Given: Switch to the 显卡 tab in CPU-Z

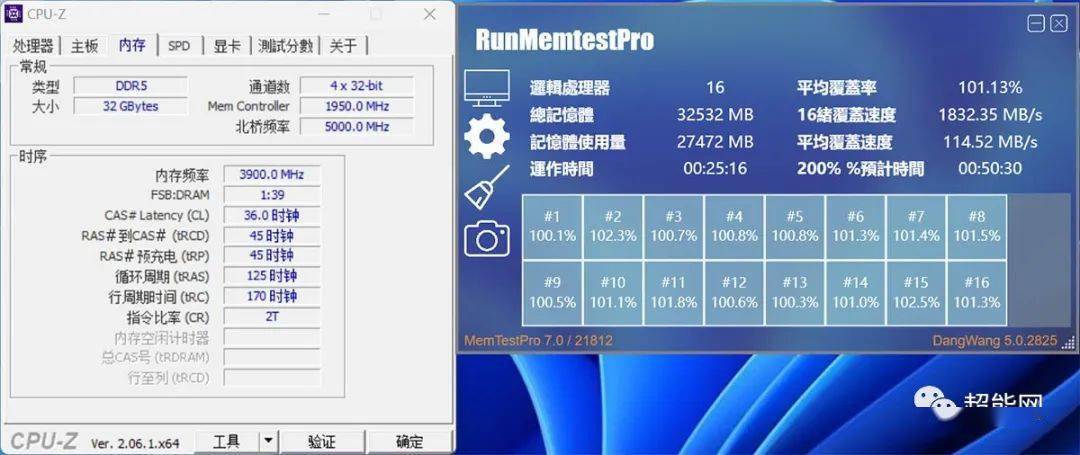Looking at the screenshot, I should coord(227,46).
